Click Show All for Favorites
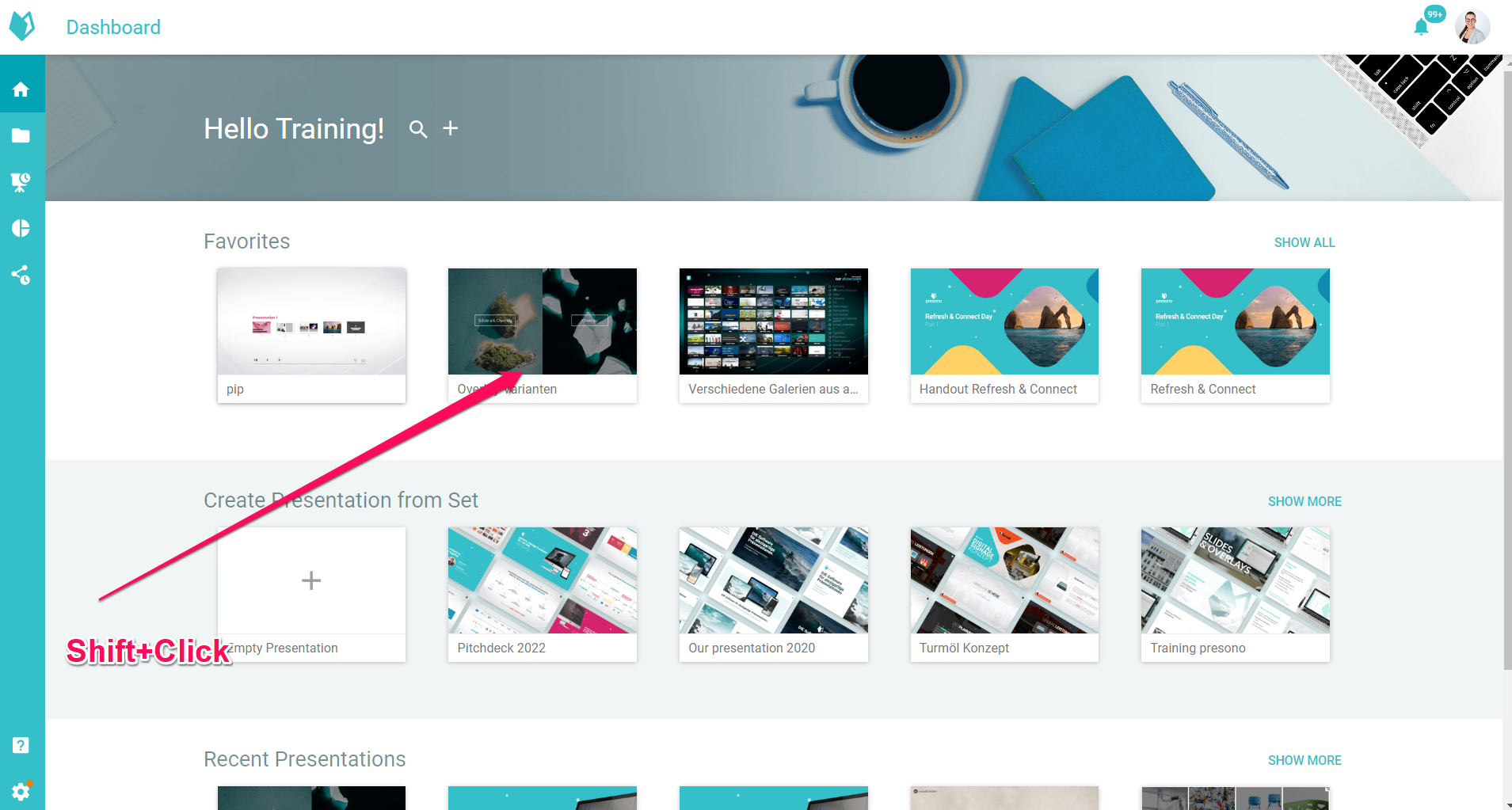 click(1304, 242)
